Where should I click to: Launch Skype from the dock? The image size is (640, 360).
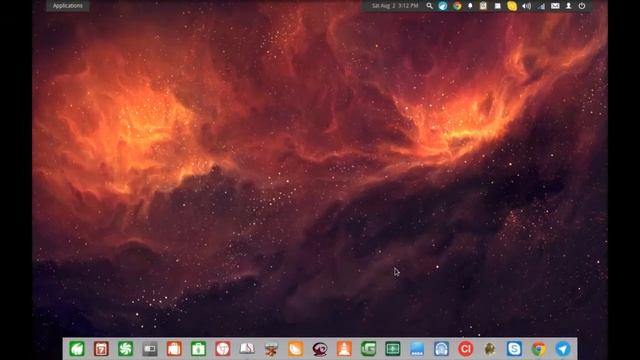tap(514, 349)
